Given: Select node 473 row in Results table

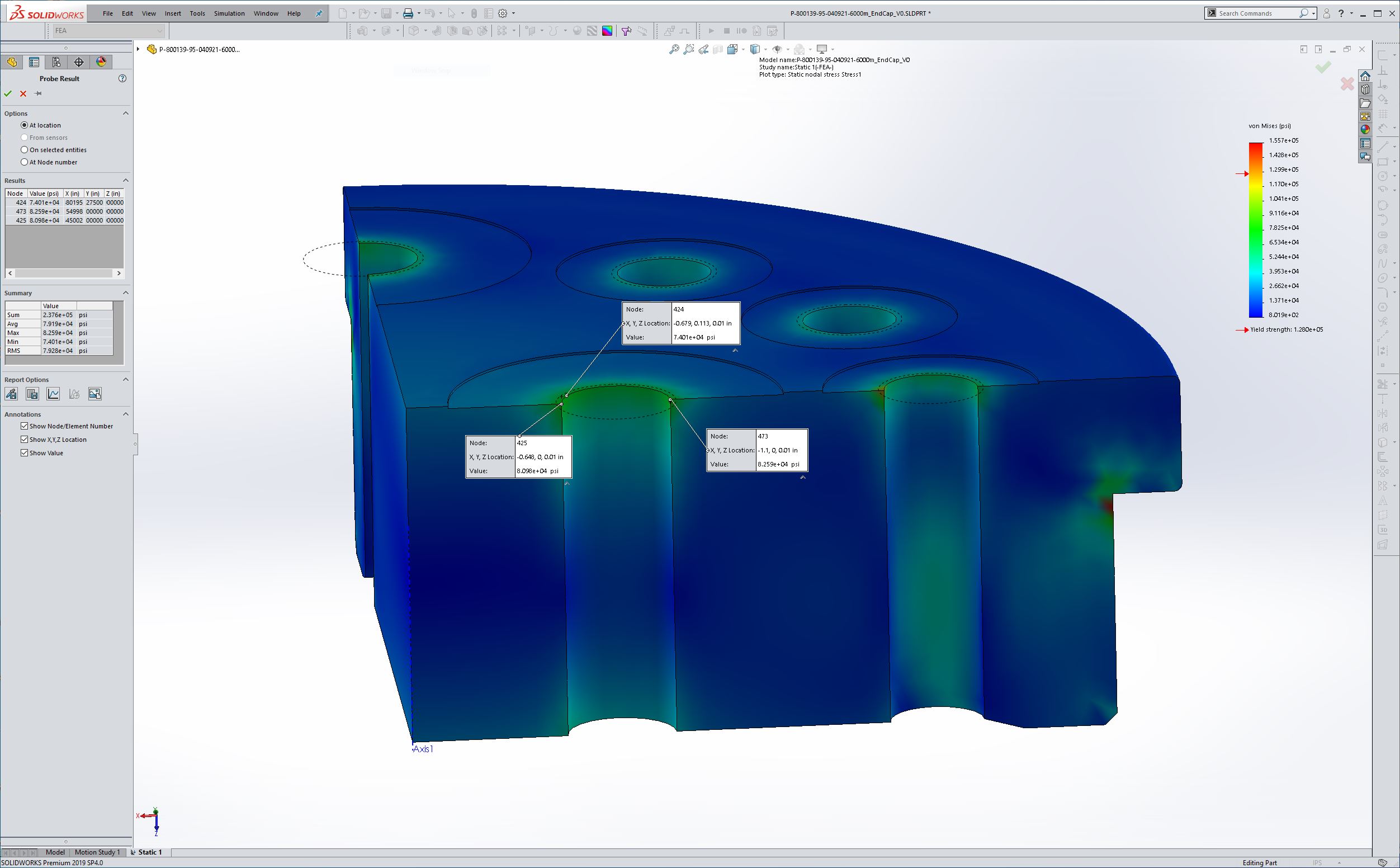Looking at the screenshot, I should pyautogui.click(x=64, y=212).
